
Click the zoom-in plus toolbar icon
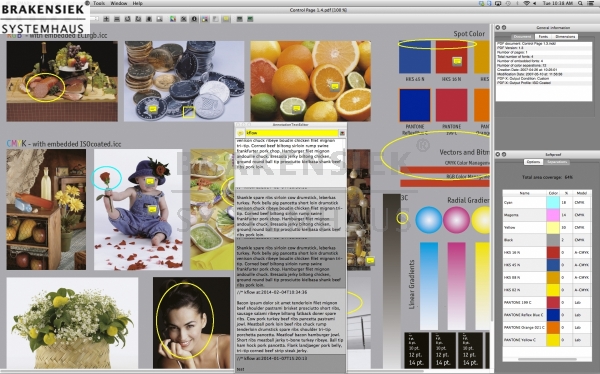pyautogui.click(x=106, y=19)
